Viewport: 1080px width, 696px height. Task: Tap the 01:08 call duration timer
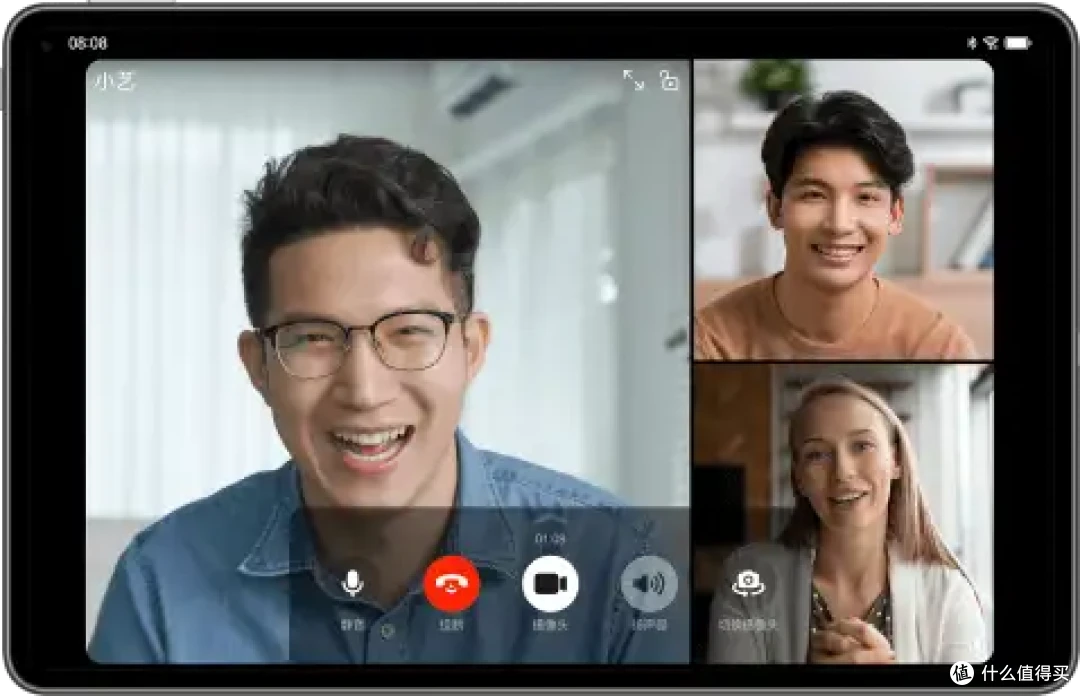coord(550,538)
